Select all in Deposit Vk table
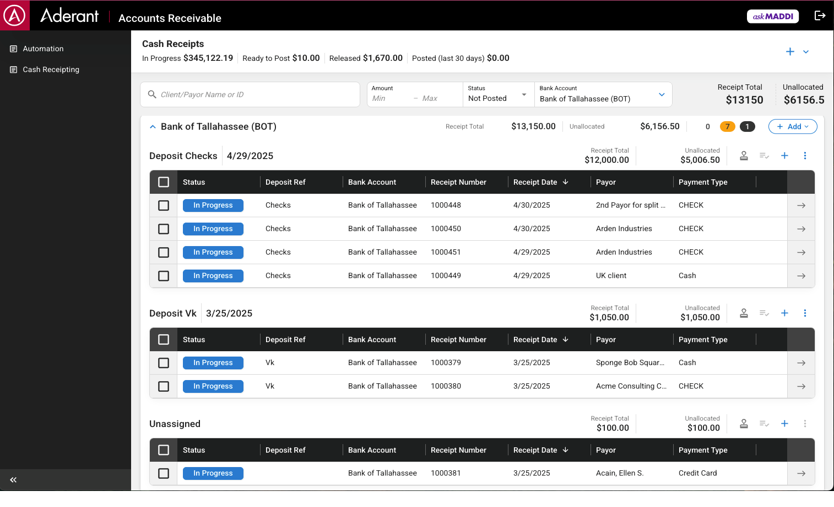This screenshot has width=834, height=507. point(163,339)
